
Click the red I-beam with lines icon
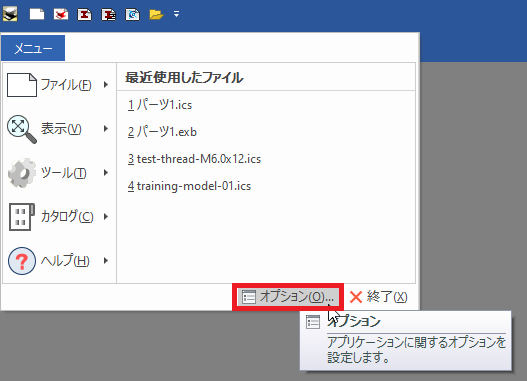click(x=109, y=14)
